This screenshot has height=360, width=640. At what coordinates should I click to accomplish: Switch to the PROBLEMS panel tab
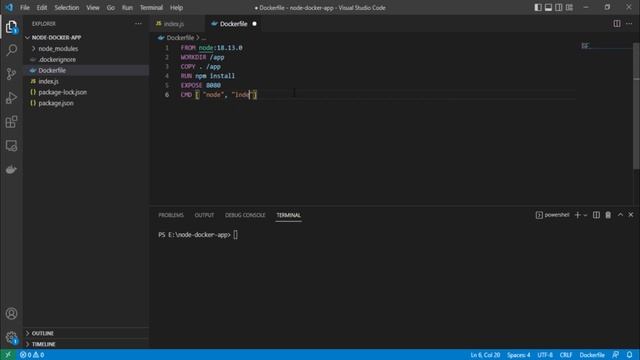coord(171,215)
